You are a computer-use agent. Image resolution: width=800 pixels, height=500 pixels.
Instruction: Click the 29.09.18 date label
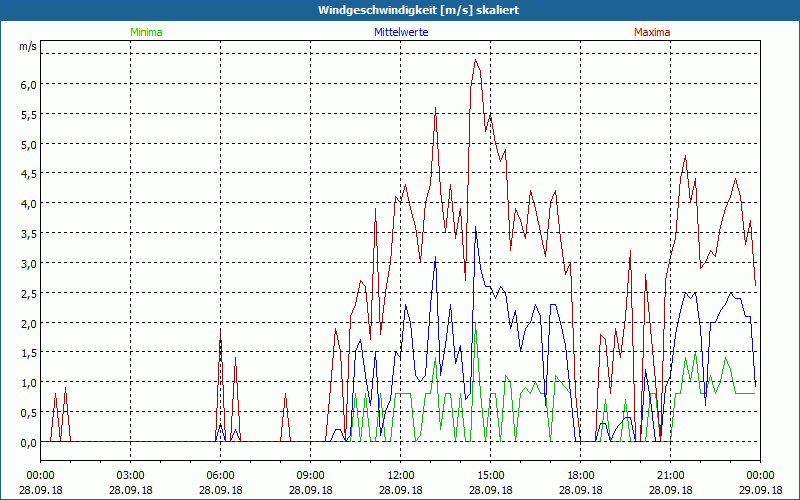760,490
